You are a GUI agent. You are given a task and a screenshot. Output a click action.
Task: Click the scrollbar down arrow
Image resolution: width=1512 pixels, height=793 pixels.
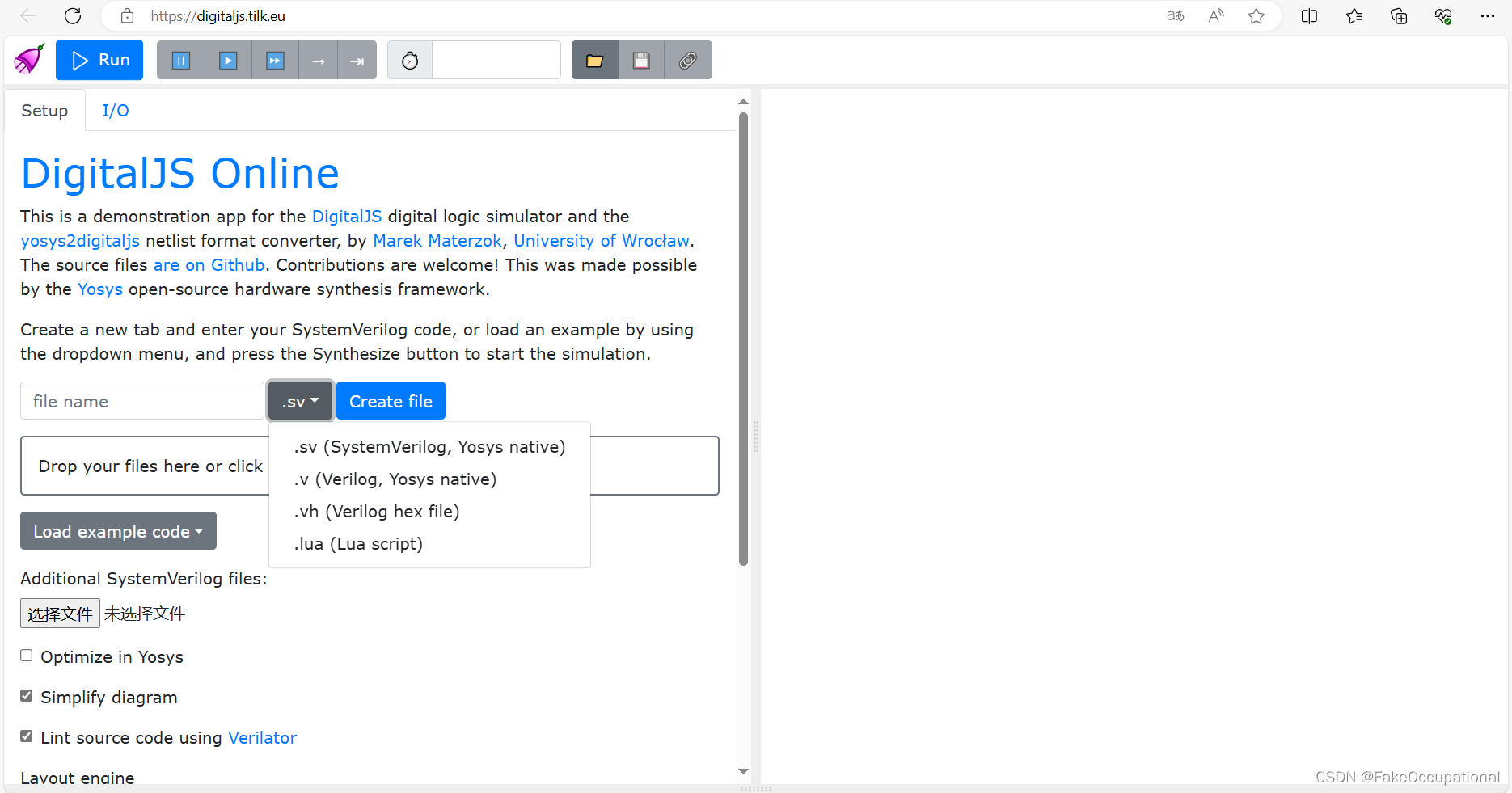tap(743, 772)
